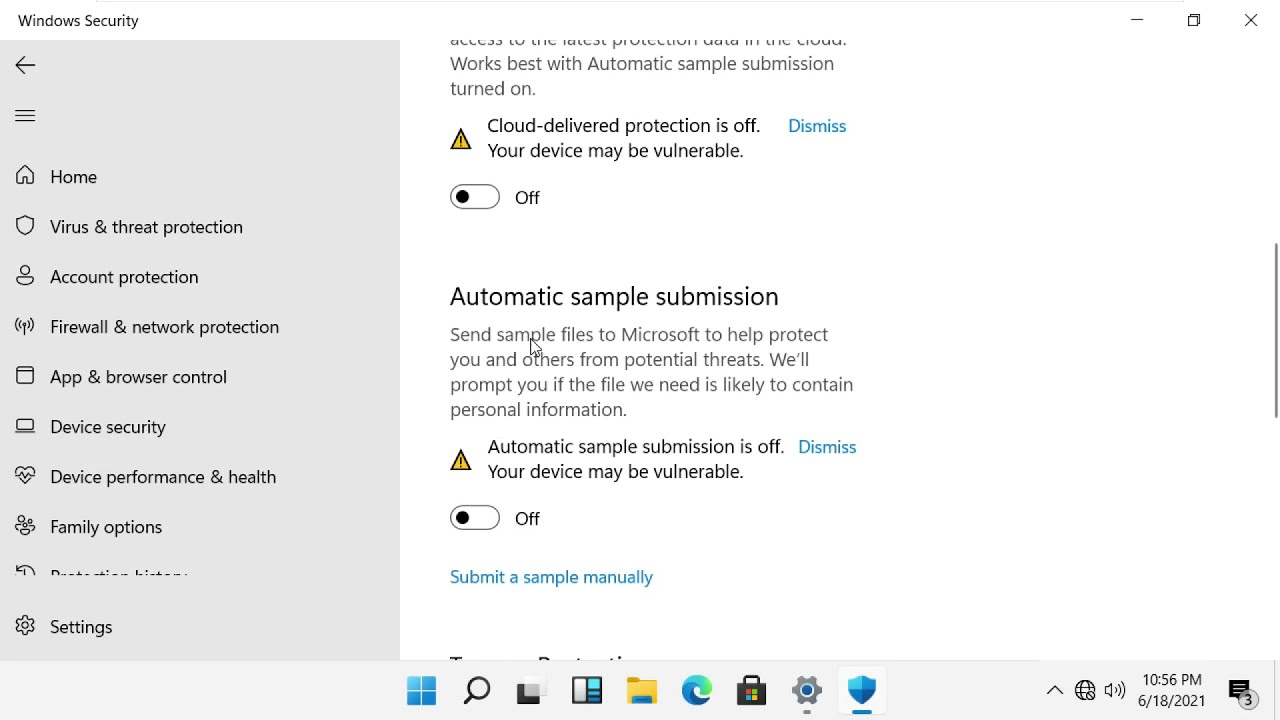Open the Windows Start menu
Viewport: 1280px width, 720px height.
pos(422,690)
